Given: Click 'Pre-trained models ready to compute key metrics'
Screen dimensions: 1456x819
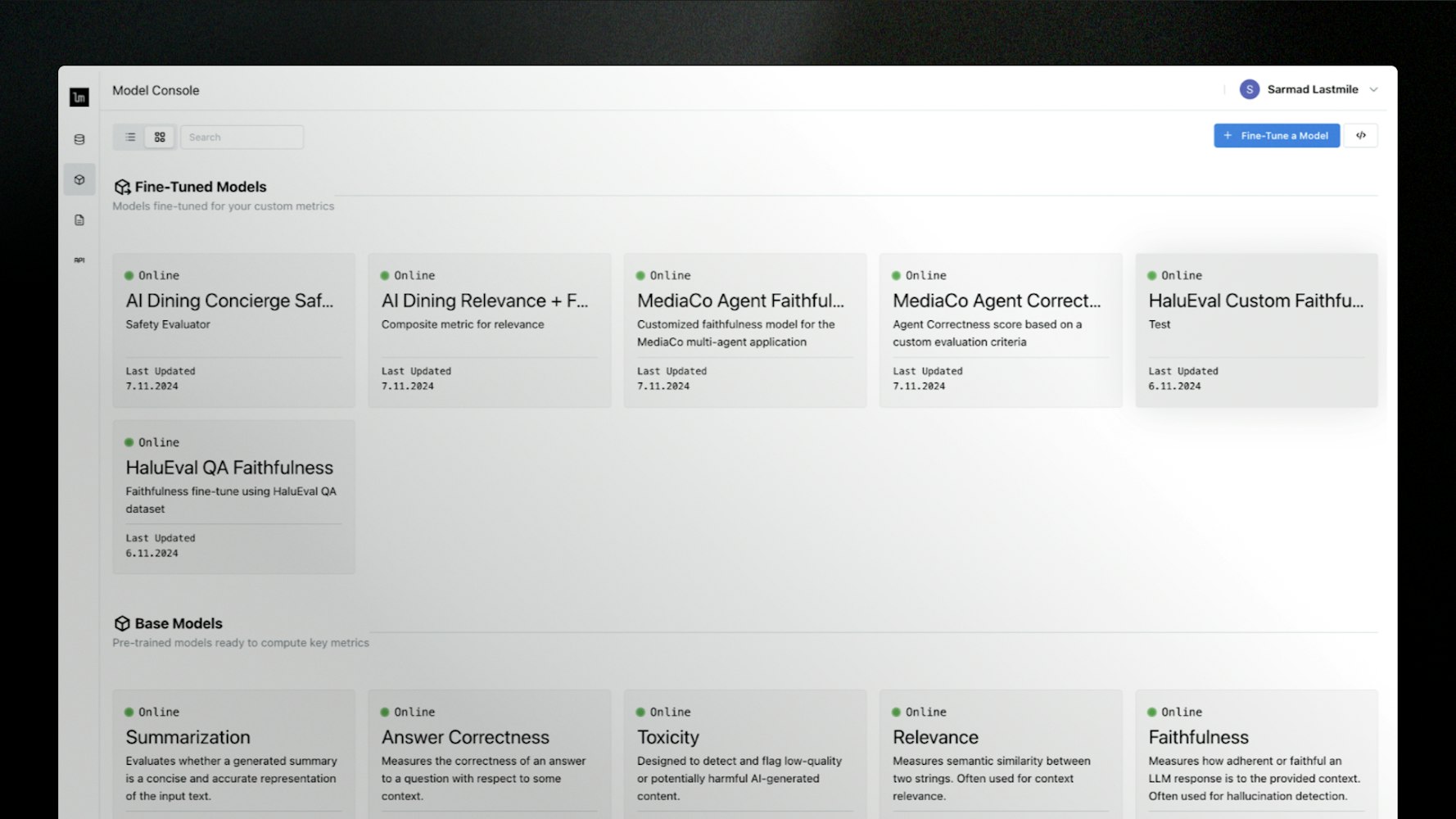Looking at the screenshot, I should [241, 643].
